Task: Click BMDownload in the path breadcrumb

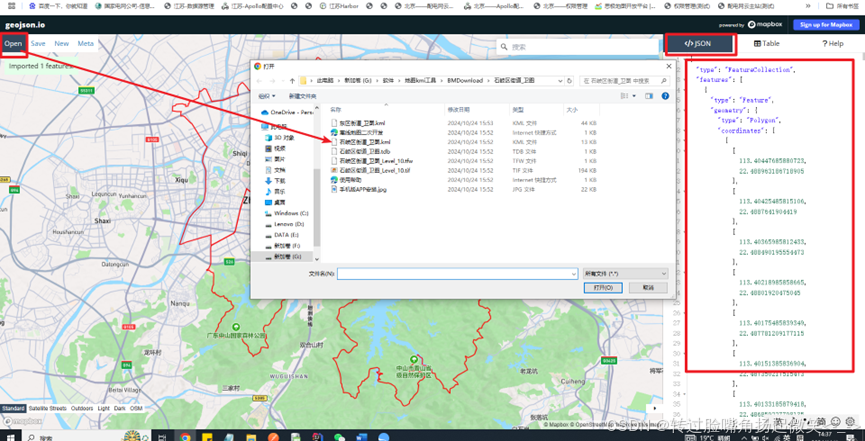Action: tap(464, 81)
